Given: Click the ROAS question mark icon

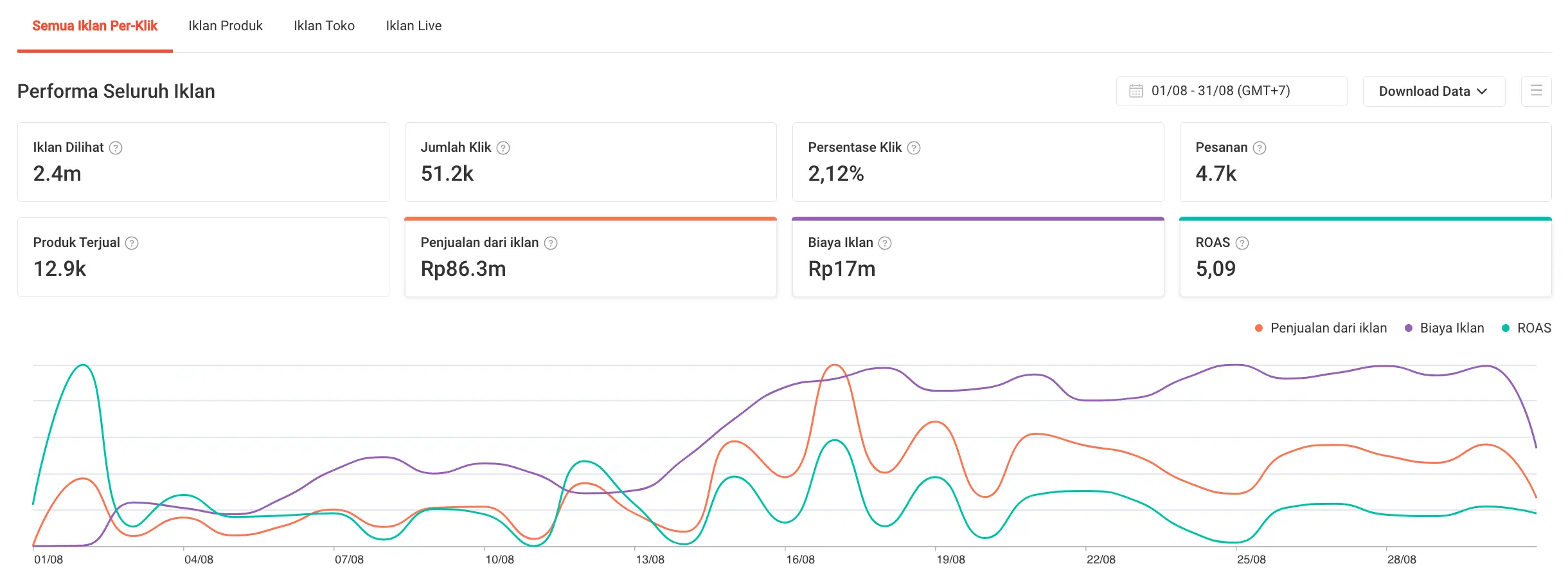Looking at the screenshot, I should (x=1242, y=243).
